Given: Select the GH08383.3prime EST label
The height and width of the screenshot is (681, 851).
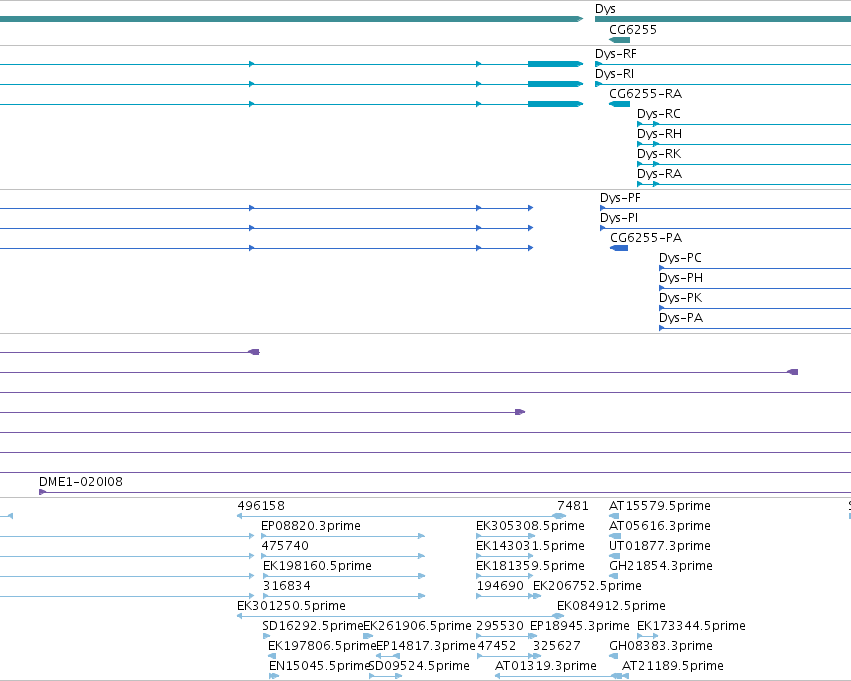Looking at the screenshot, I should click(661, 646).
